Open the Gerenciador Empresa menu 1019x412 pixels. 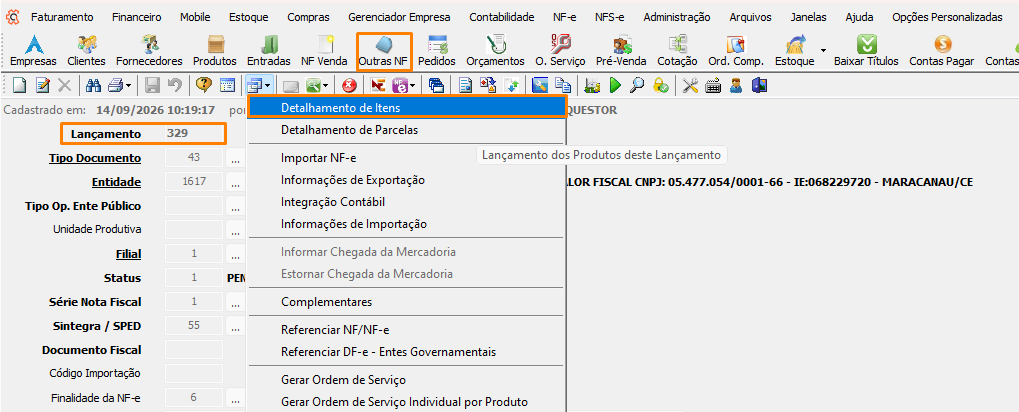(400, 17)
